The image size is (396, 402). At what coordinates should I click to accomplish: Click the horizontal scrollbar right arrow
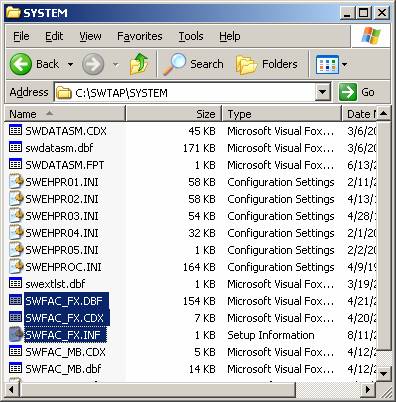point(368,389)
